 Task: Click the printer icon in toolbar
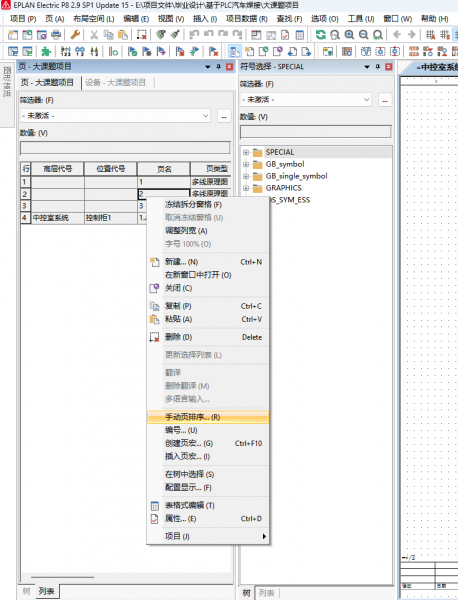56,35
